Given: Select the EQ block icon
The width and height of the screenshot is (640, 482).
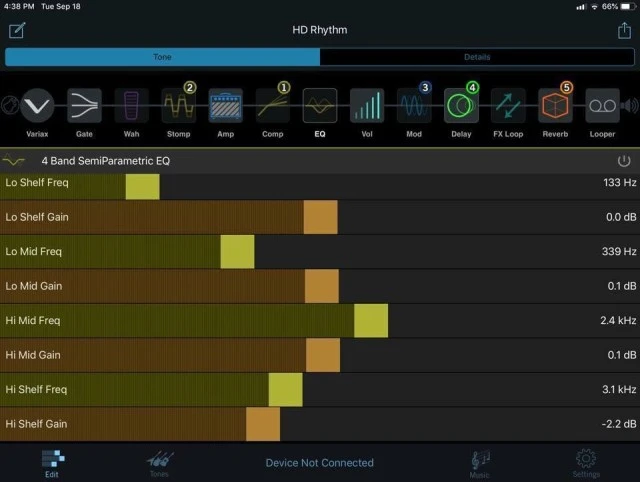Looking at the screenshot, I should tap(320, 106).
